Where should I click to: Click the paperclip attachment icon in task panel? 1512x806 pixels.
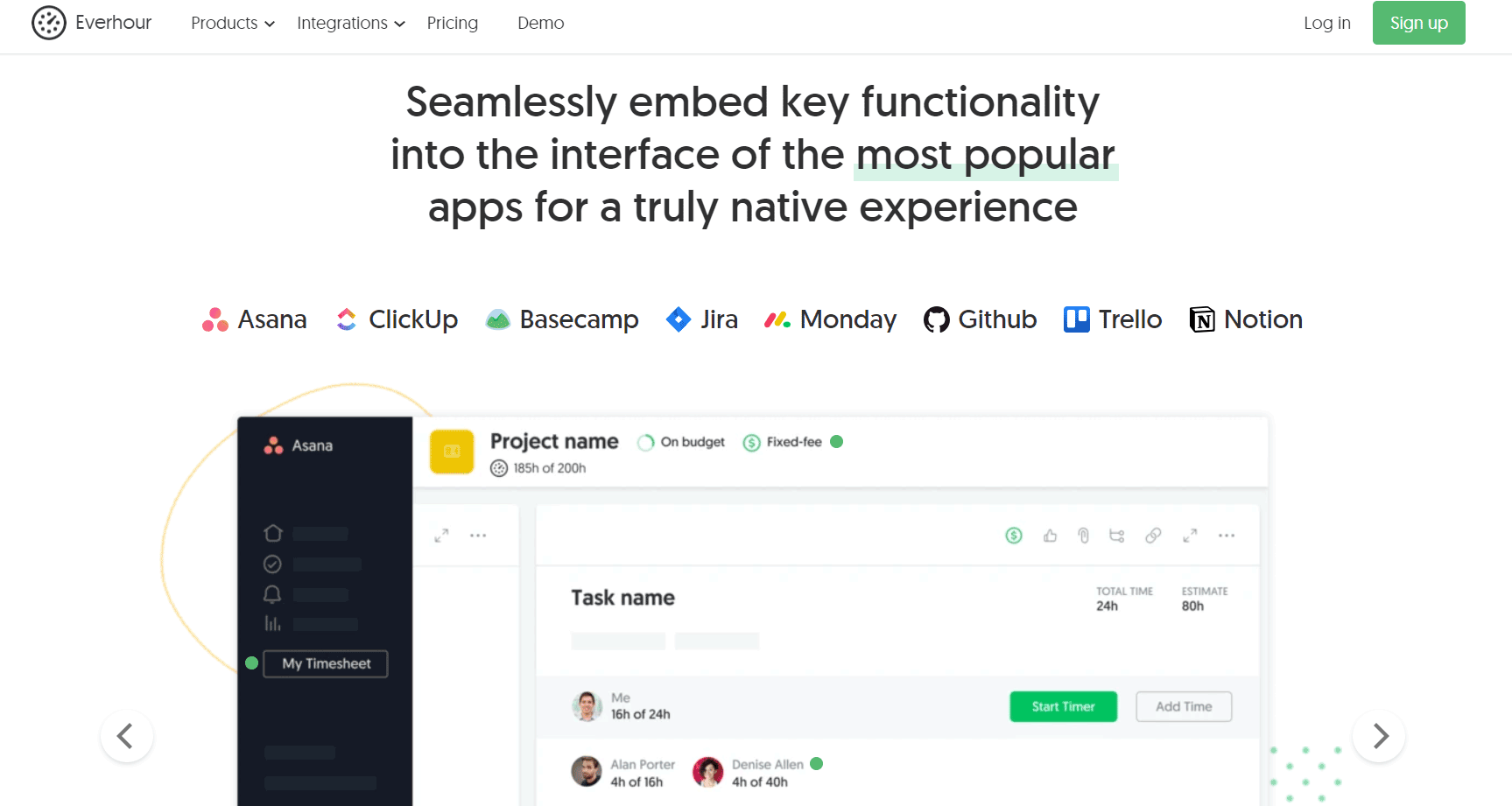(x=1084, y=536)
